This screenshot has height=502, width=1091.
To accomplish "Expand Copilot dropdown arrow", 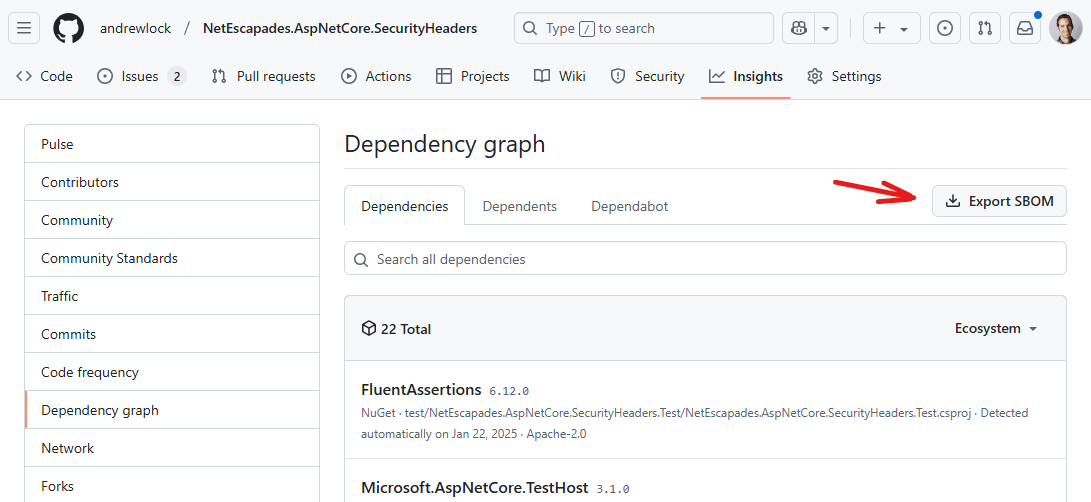I will (826, 29).
